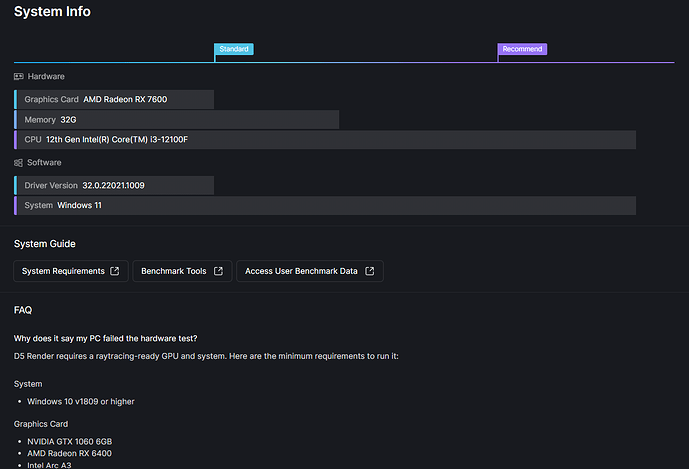Click external-link icon on Access User Benchmark Data

click(369, 271)
